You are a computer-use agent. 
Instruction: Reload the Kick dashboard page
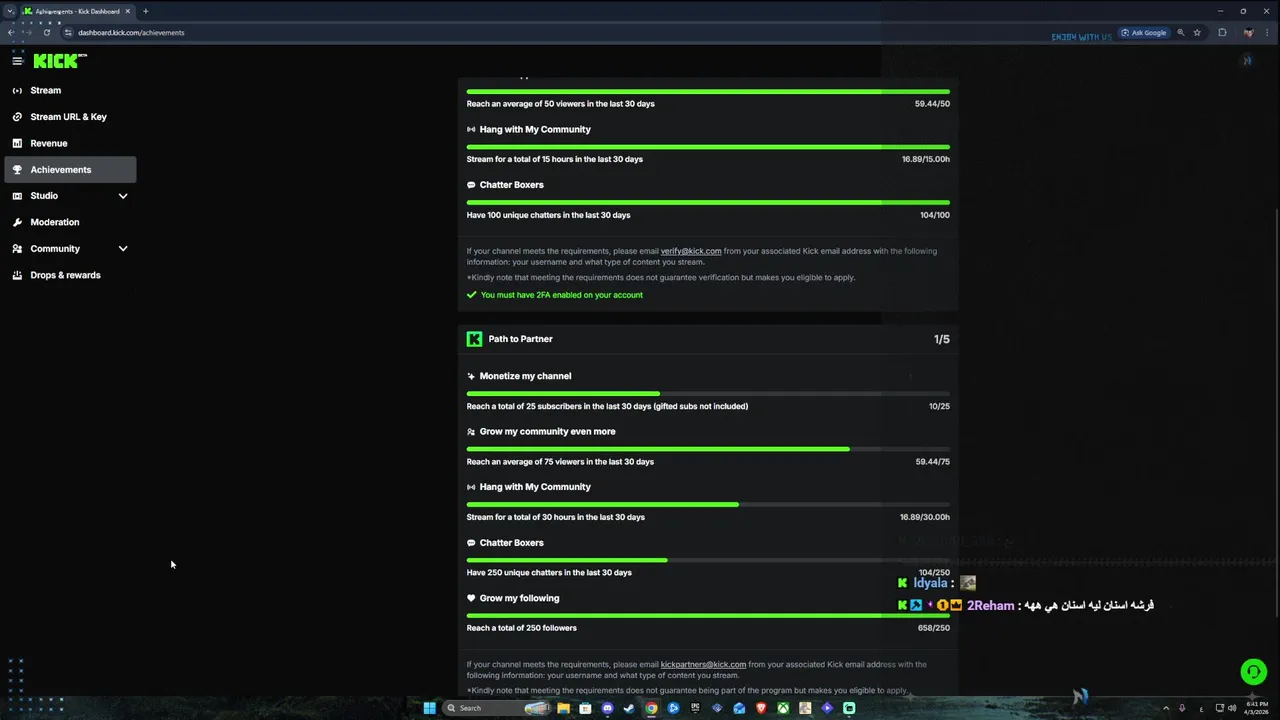47,33
